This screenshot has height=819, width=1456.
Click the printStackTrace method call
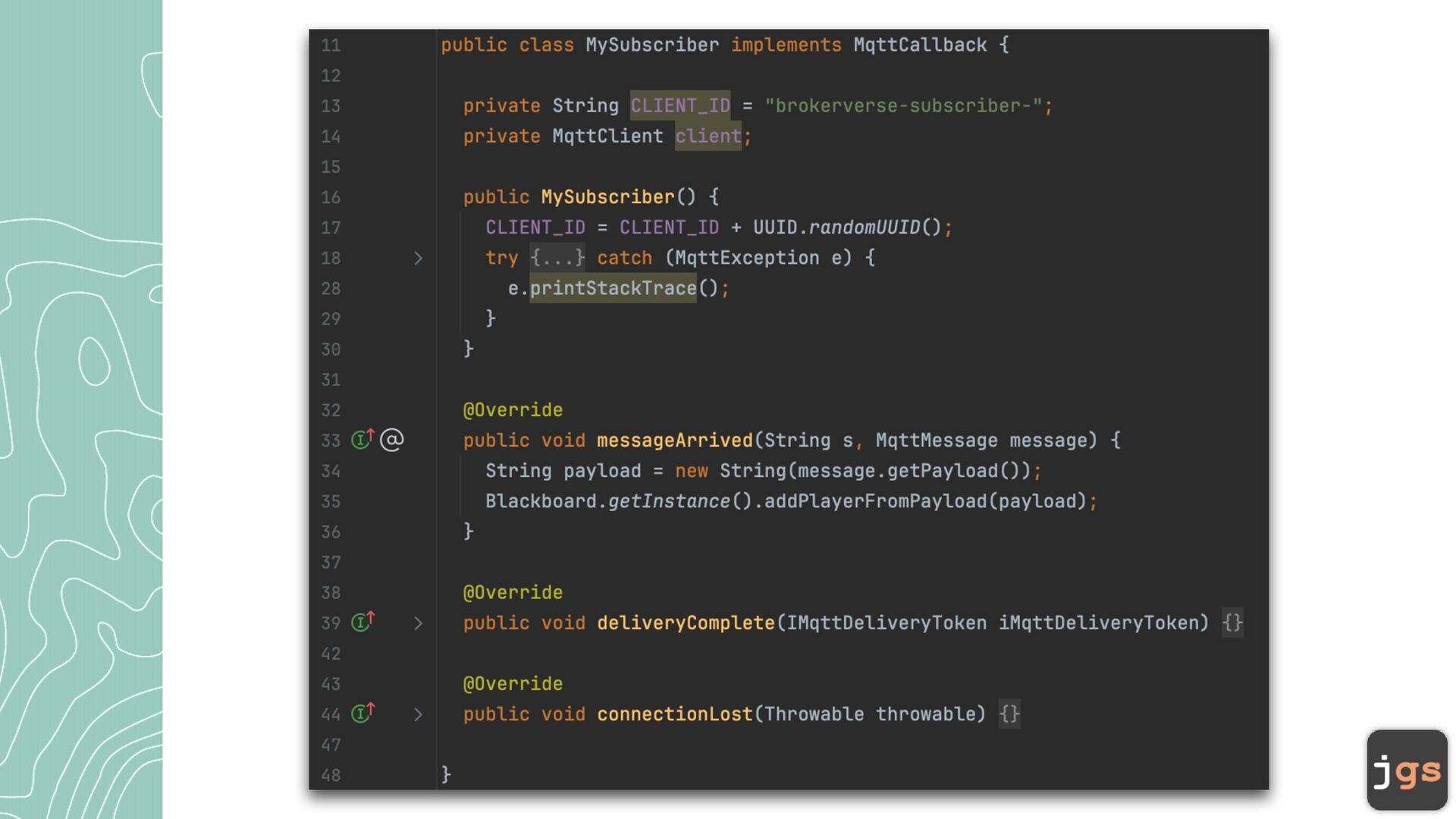(x=613, y=288)
